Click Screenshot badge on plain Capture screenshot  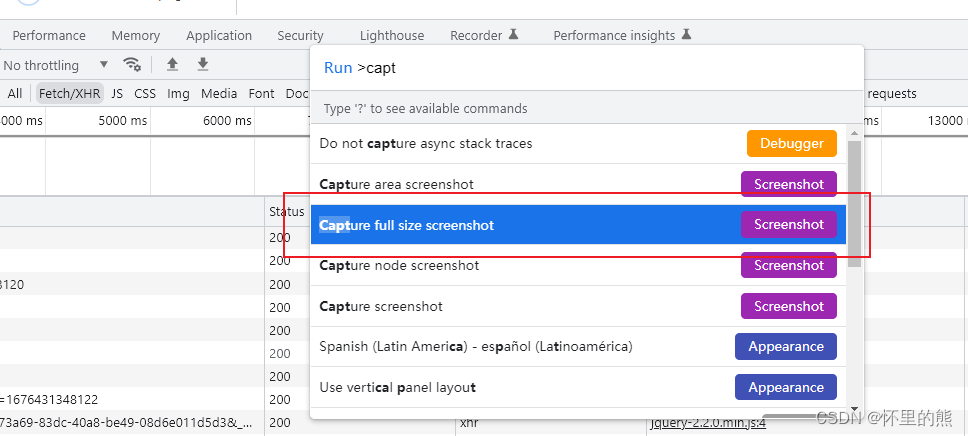click(x=789, y=306)
